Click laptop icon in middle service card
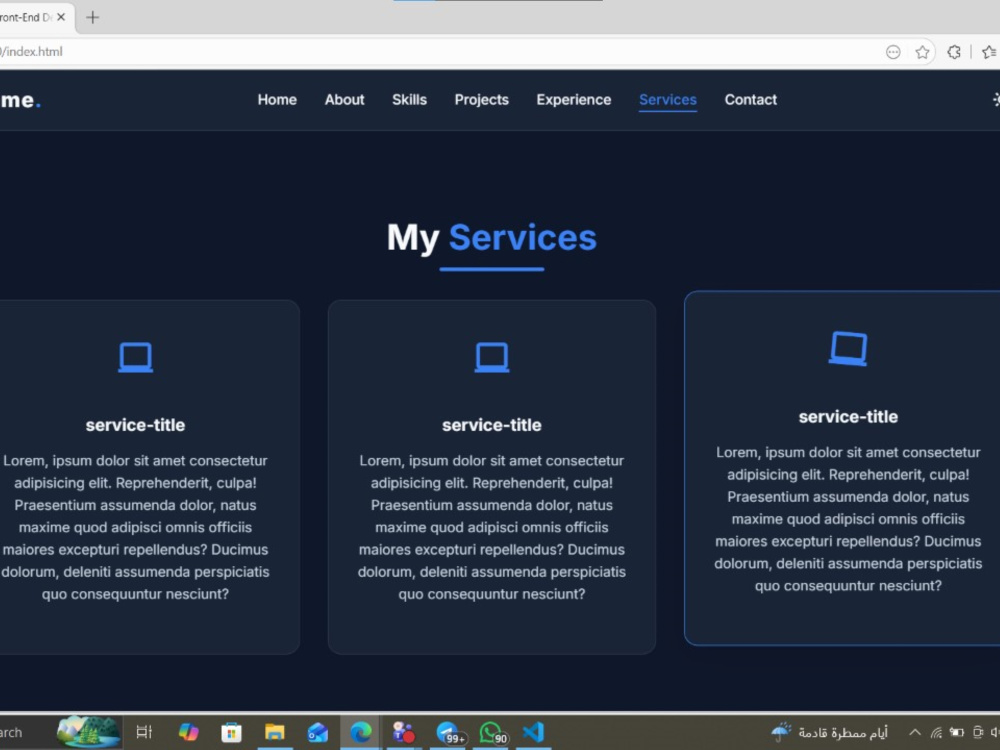The width and height of the screenshot is (1000, 750). 492,357
